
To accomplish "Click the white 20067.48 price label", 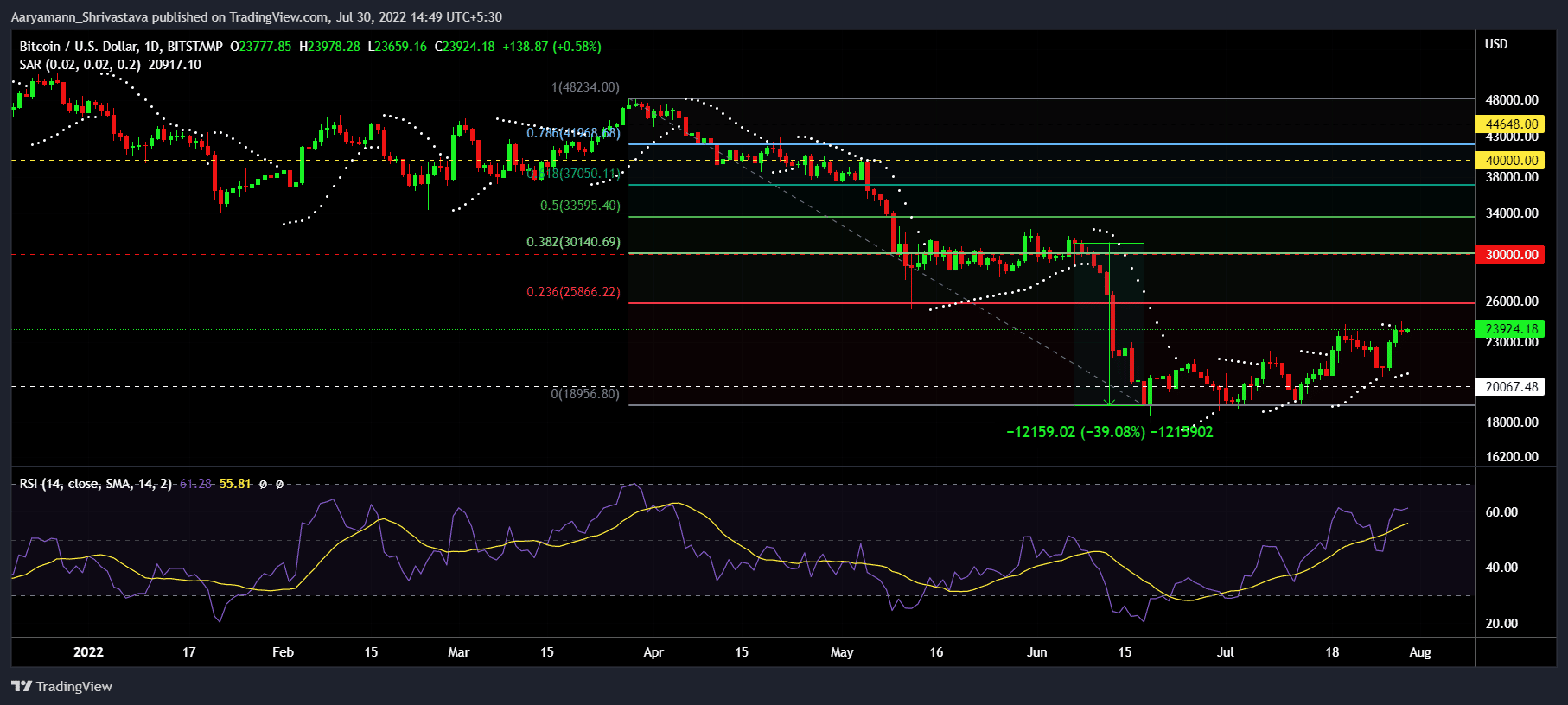I will click(1511, 387).
